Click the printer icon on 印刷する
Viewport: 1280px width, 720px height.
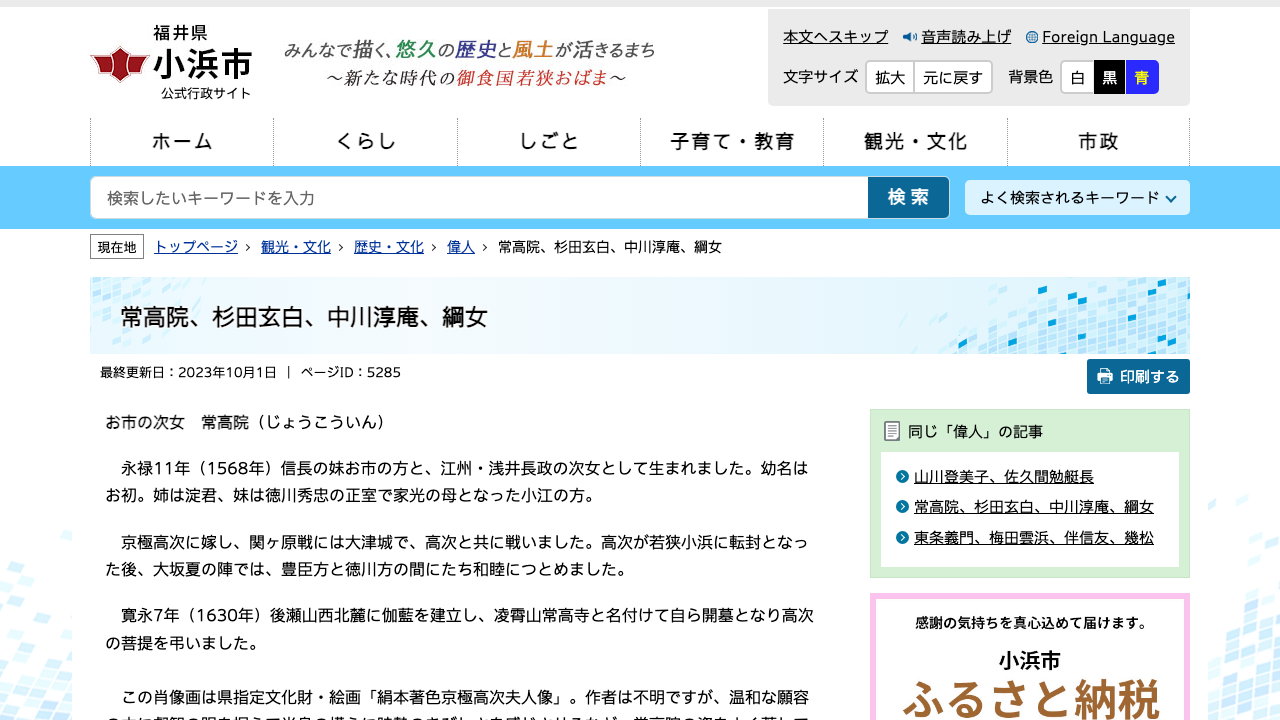click(1105, 377)
